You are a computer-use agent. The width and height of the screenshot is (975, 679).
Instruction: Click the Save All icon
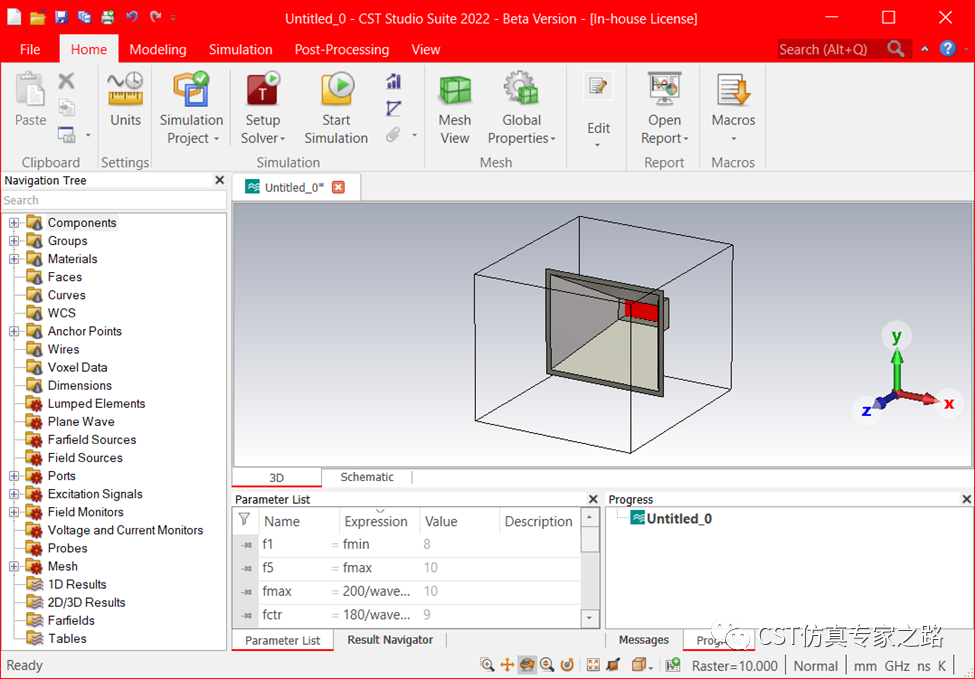tap(85, 17)
